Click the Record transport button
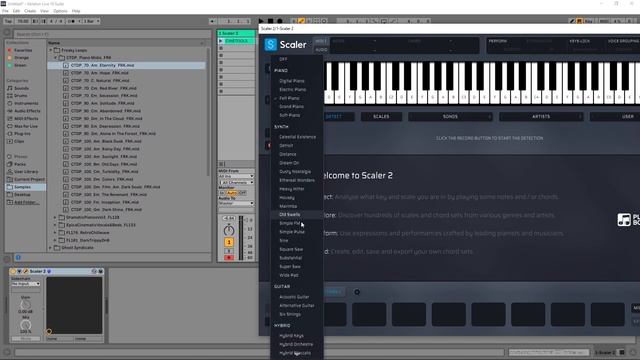Screen dimensions: 640x360 pyautogui.click(x=280, y=21)
